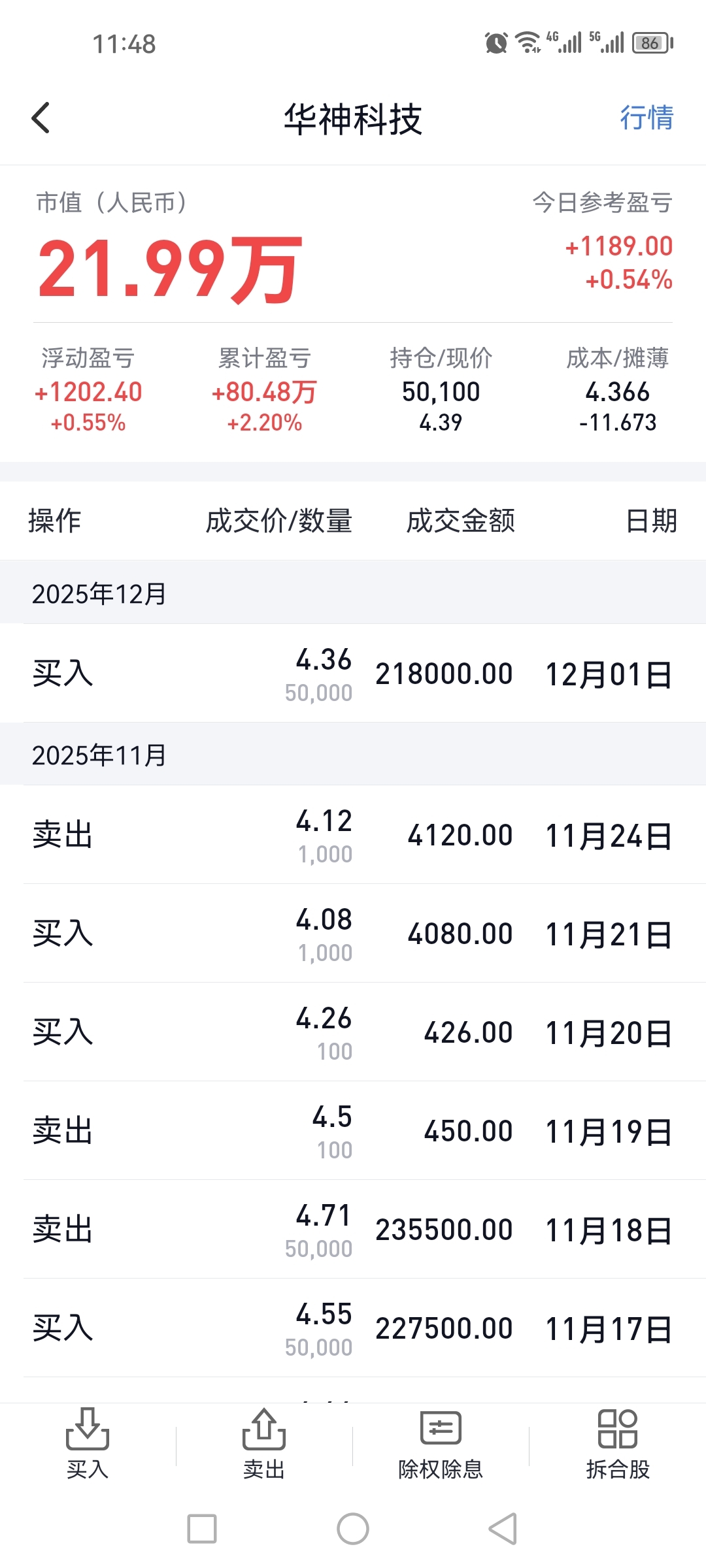
Task: Select the 2025年11月 month section header
Action: pyautogui.click(x=99, y=755)
